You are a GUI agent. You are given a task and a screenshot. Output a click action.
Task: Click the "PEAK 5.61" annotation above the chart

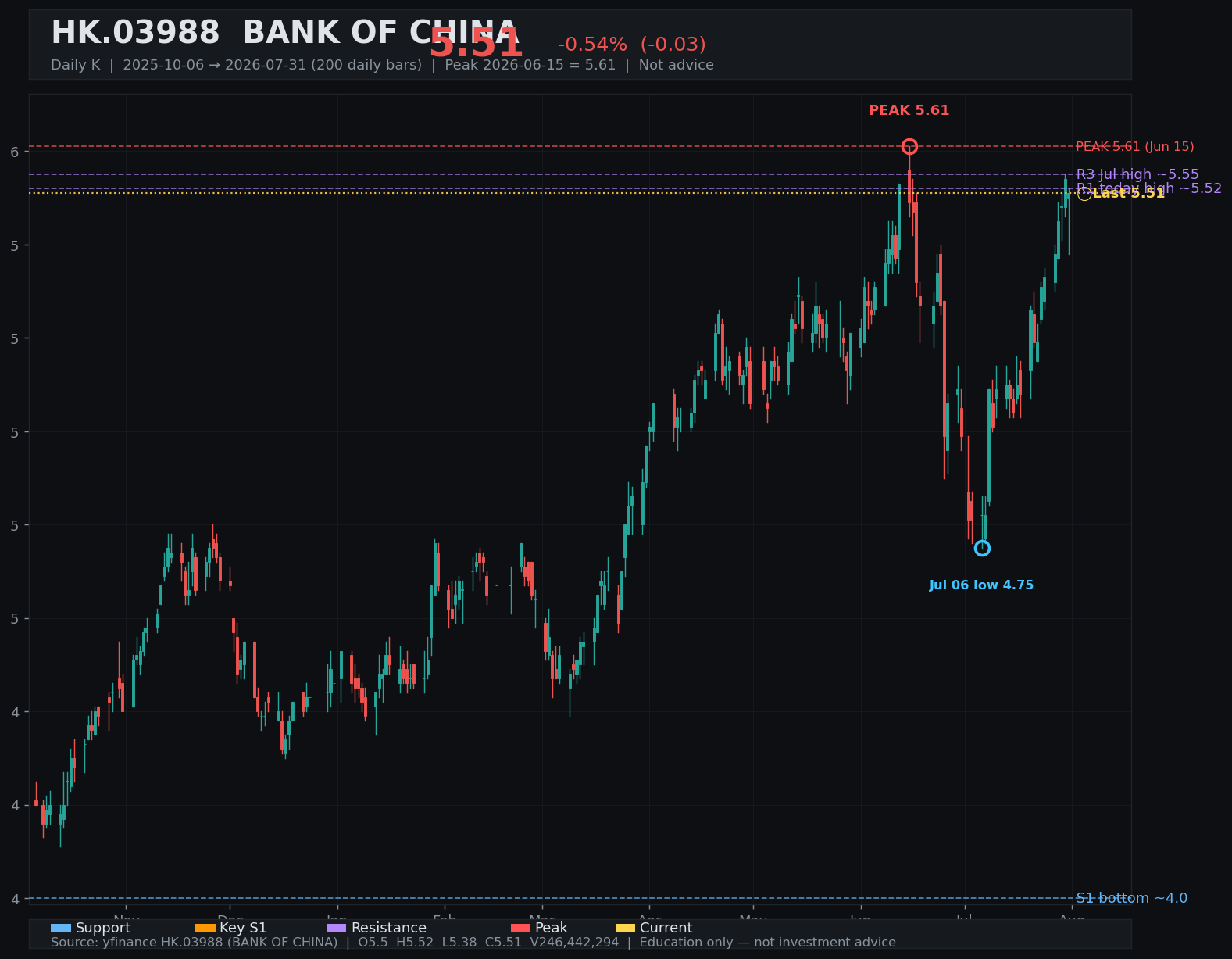click(909, 110)
